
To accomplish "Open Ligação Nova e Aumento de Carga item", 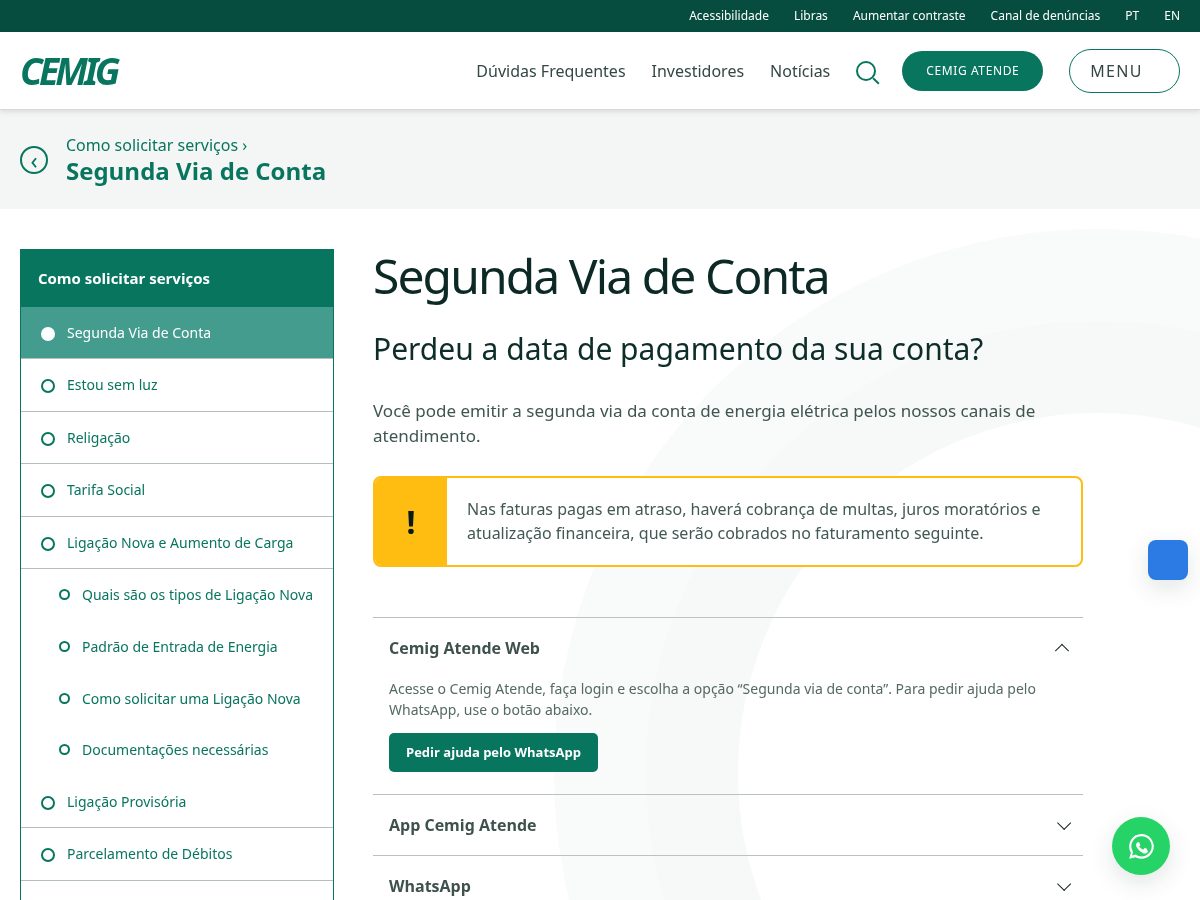I will click(x=177, y=543).
